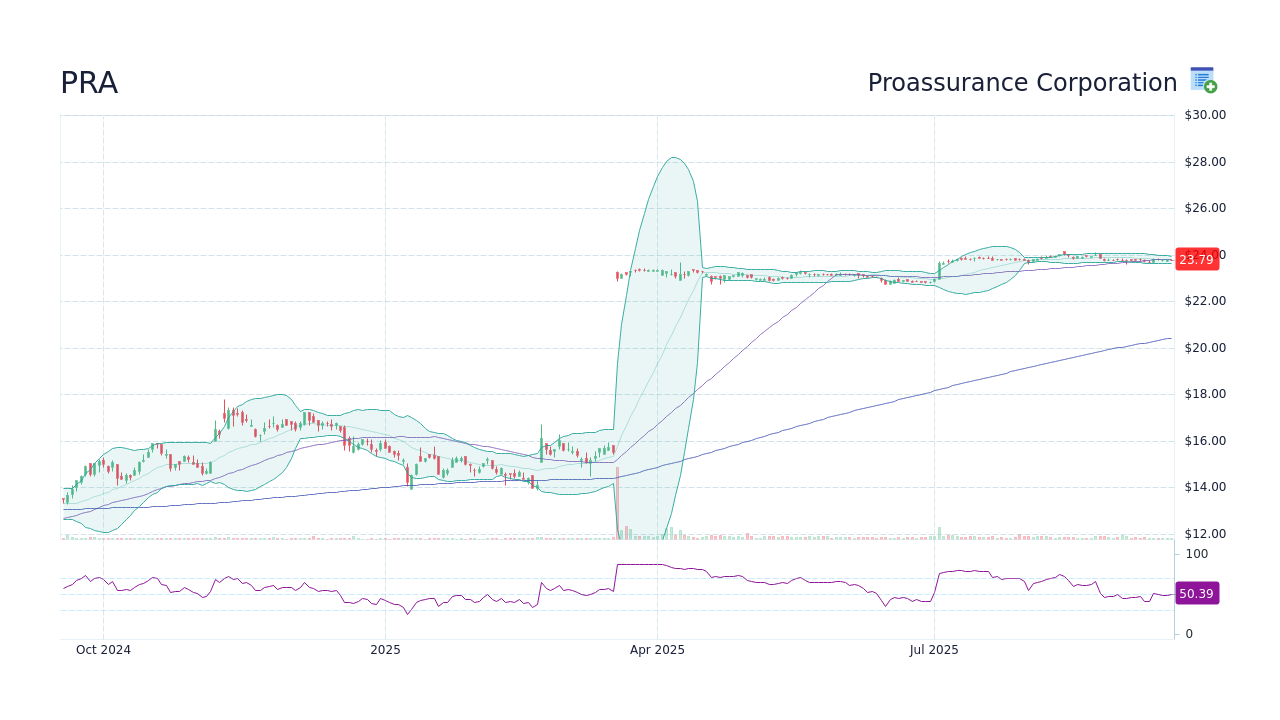Click the $30.00 price axis label

click(1205, 115)
